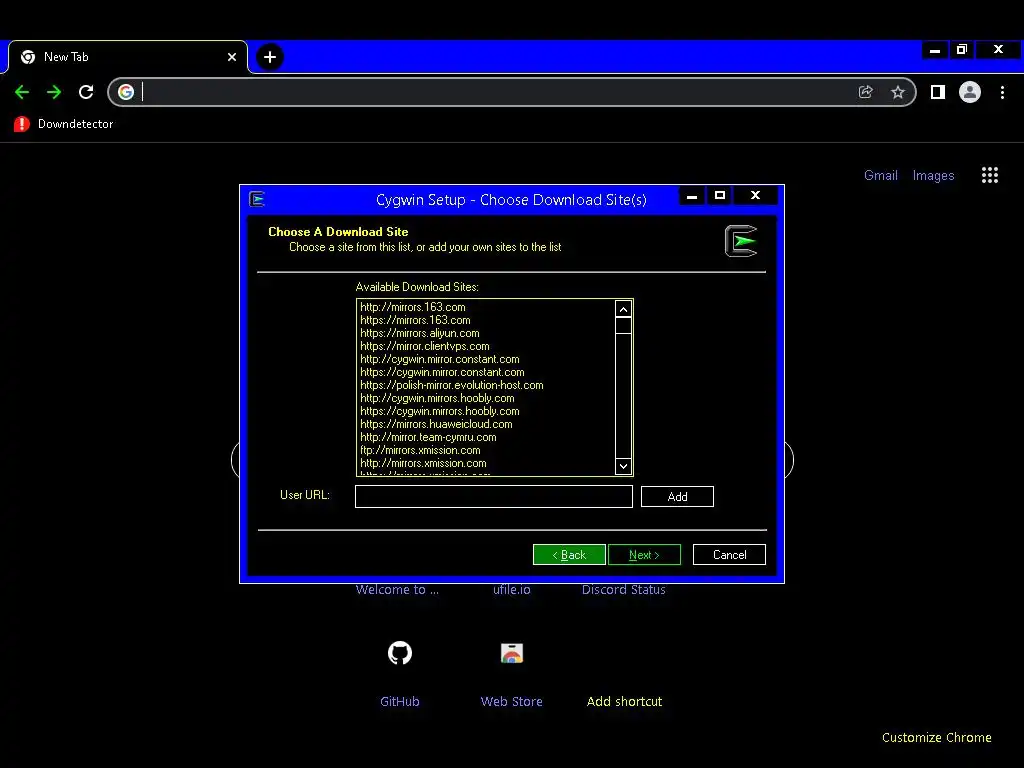Open Images link
1024x768 pixels.
click(933, 175)
